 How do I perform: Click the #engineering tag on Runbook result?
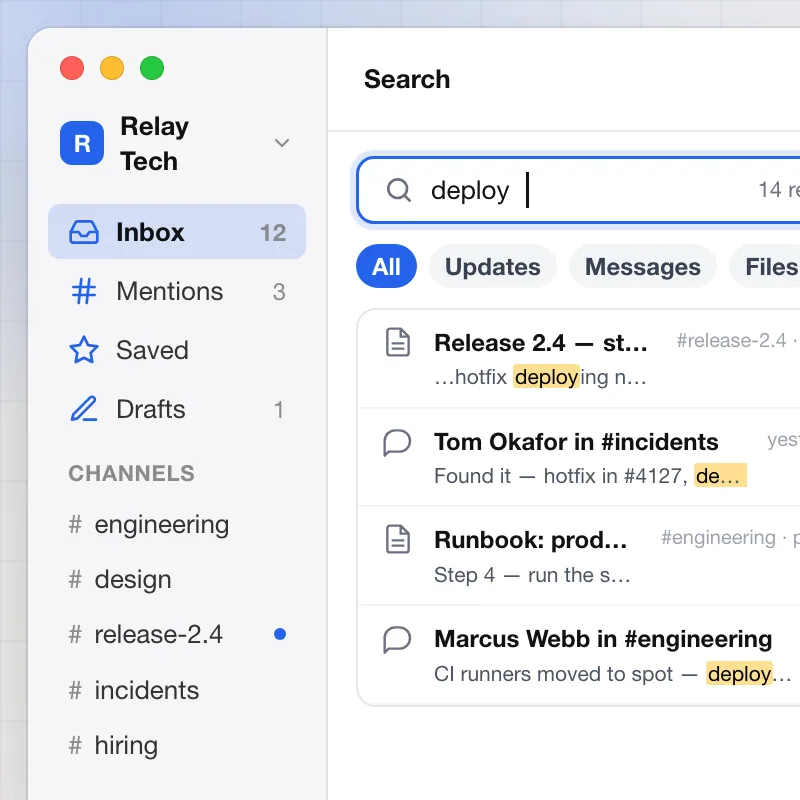[718, 538]
